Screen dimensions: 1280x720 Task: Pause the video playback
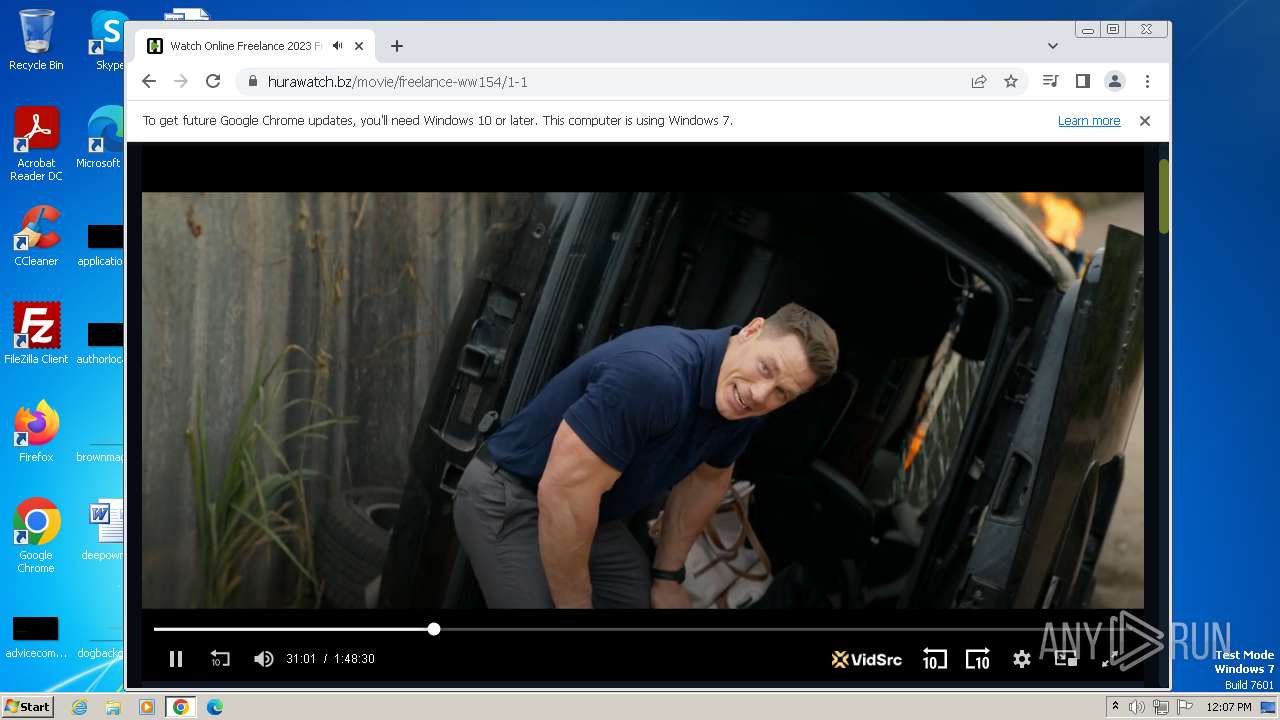click(x=176, y=659)
